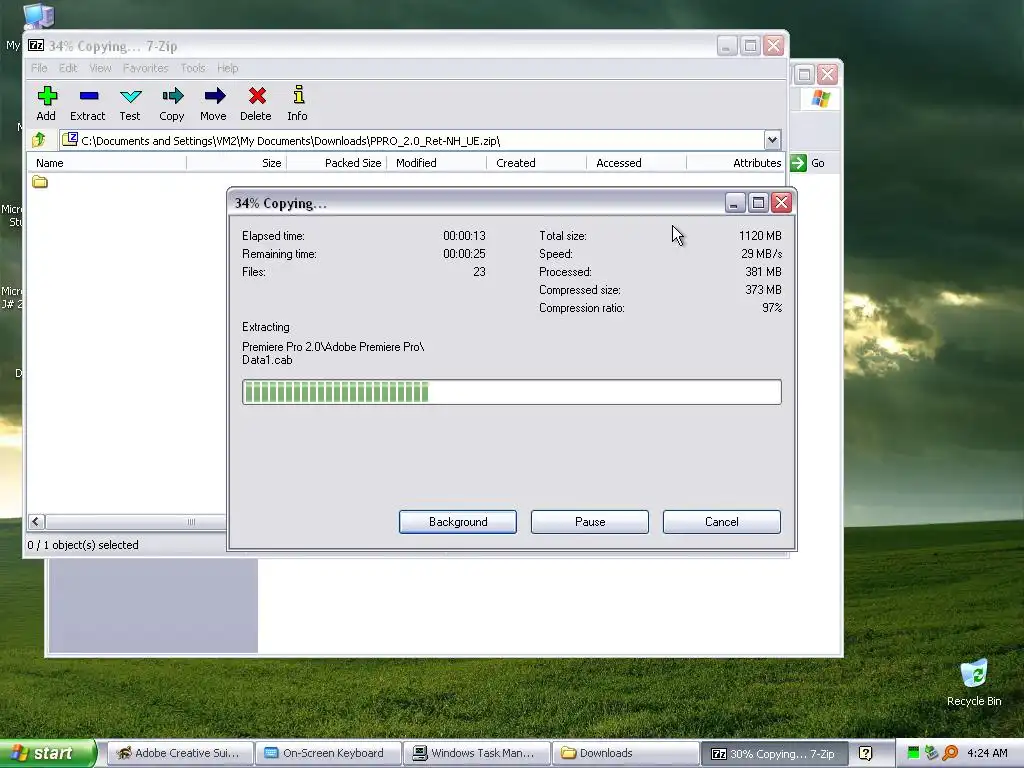The width and height of the screenshot is (1024, 768).
Task: Click the 7-Zip Copying taskbar item
Action: click(x=773, y=753)
